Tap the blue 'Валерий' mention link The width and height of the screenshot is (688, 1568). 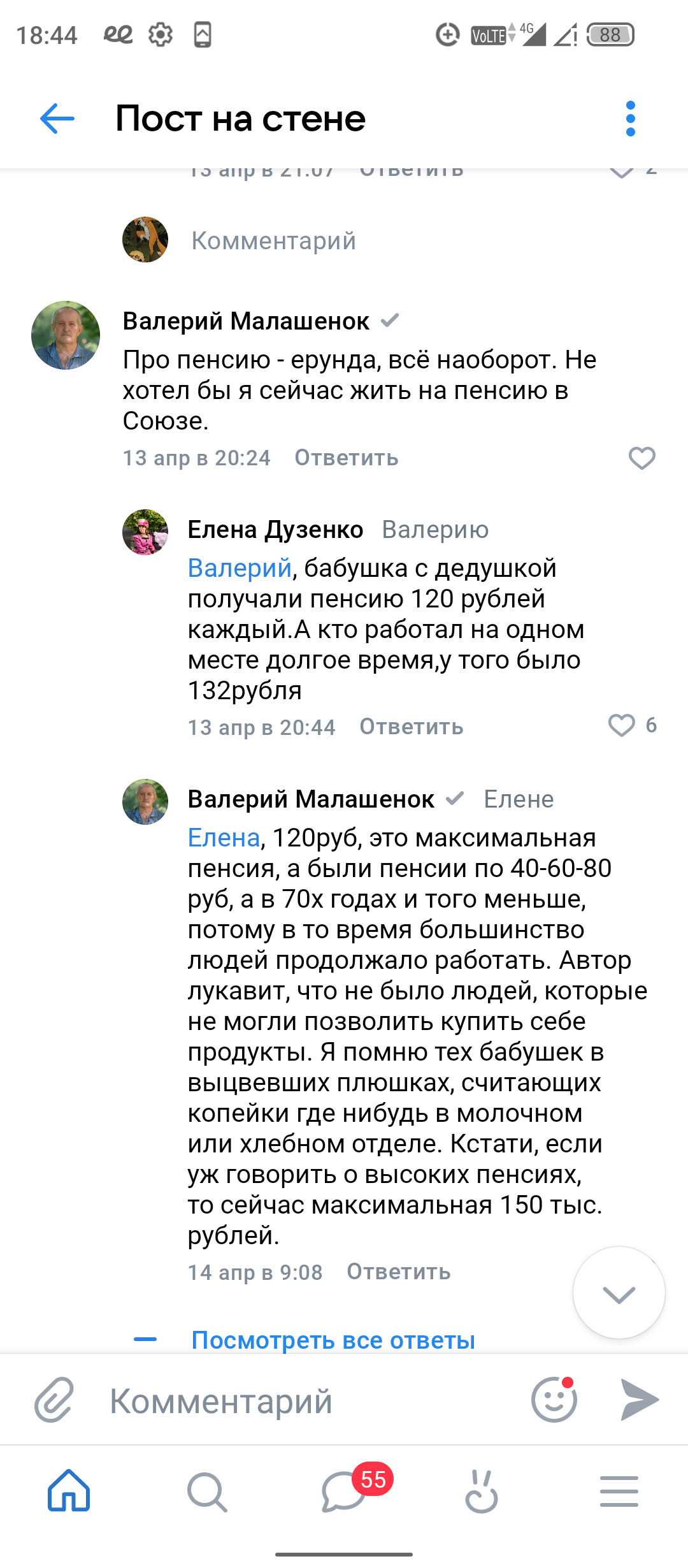(240, 568)
